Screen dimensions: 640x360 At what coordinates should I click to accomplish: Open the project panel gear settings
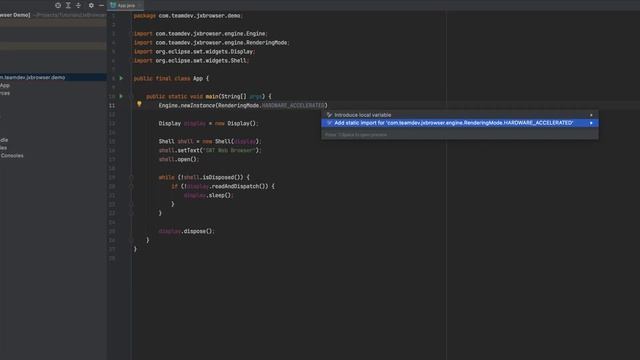click(91, 5)
